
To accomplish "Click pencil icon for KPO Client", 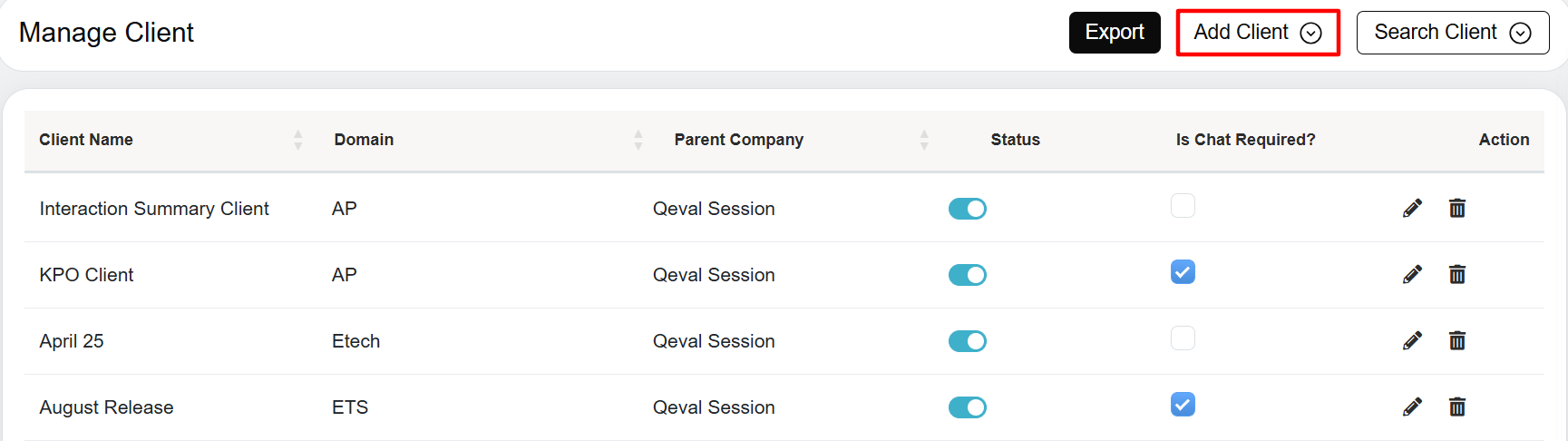I will 1412,275.
